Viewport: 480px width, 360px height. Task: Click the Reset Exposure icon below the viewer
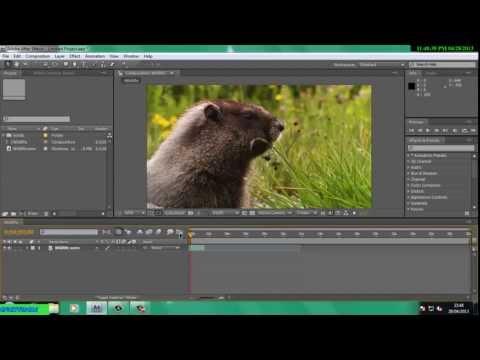[x=354, y=213]
